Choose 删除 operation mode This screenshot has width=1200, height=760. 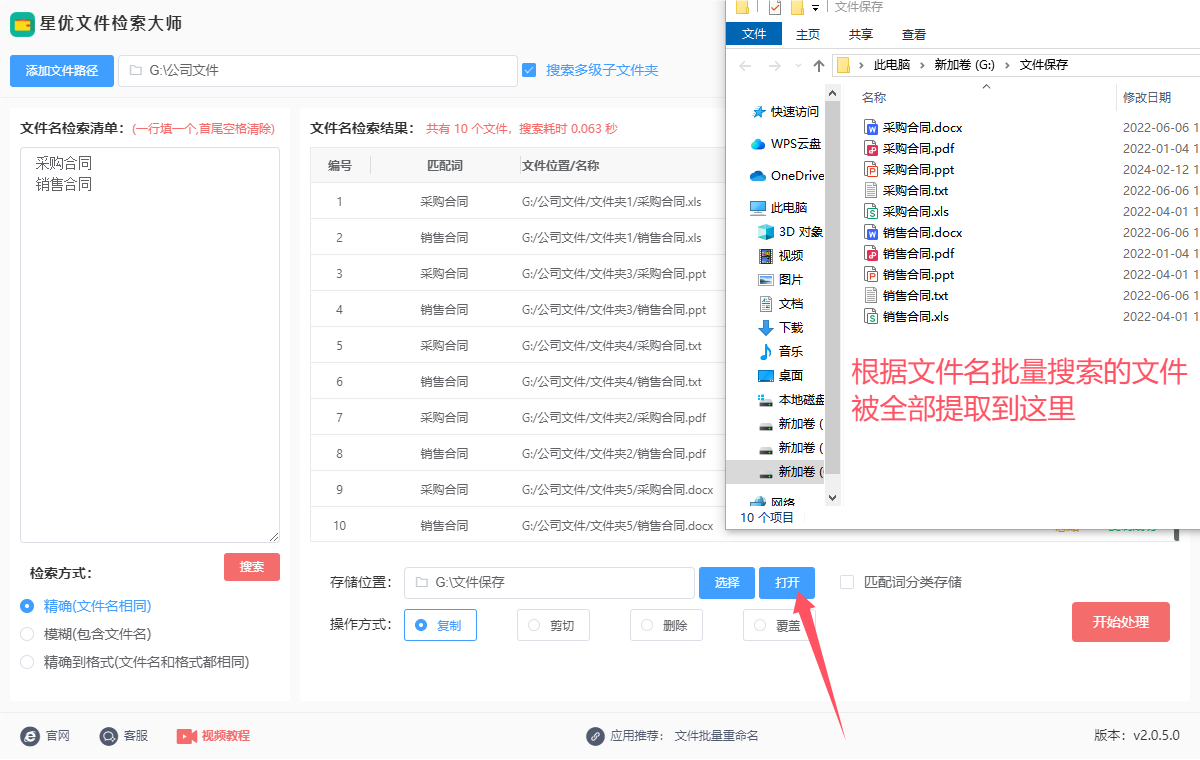[x=666, y=625]
